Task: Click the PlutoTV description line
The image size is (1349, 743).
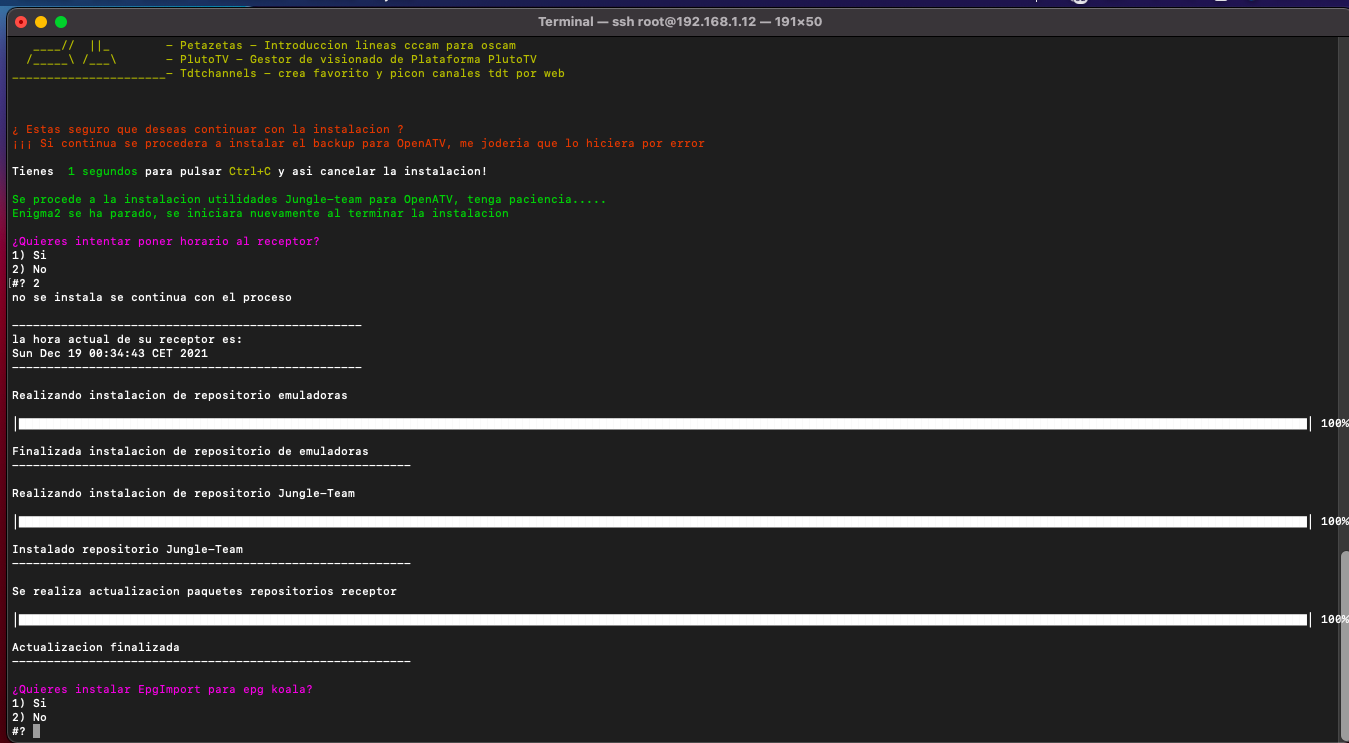Action: 366,60
